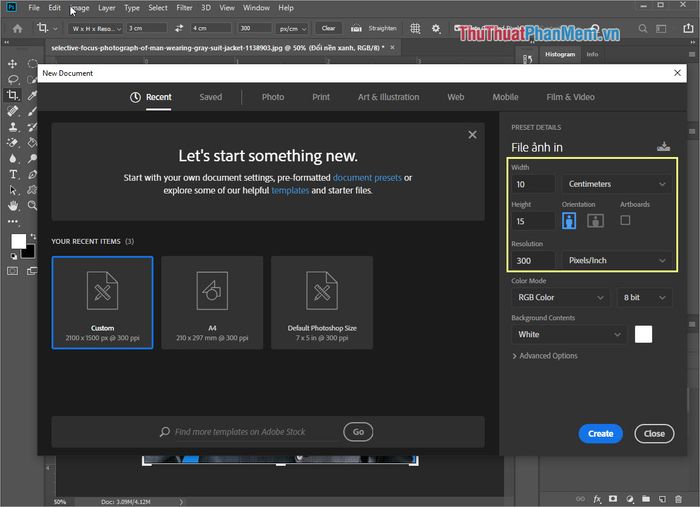The width and height of the screenshot is (700, 507).
Task: Click the white background color swatch
Action: click(x=643, y=334)
